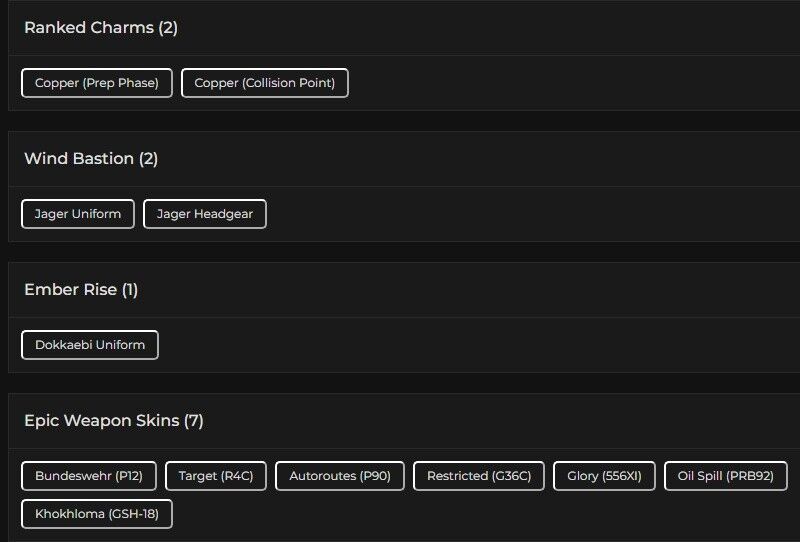Click the (2) count beside Ranked Charms
Viewport: 800px width, 542px height.
pos(168,28)
